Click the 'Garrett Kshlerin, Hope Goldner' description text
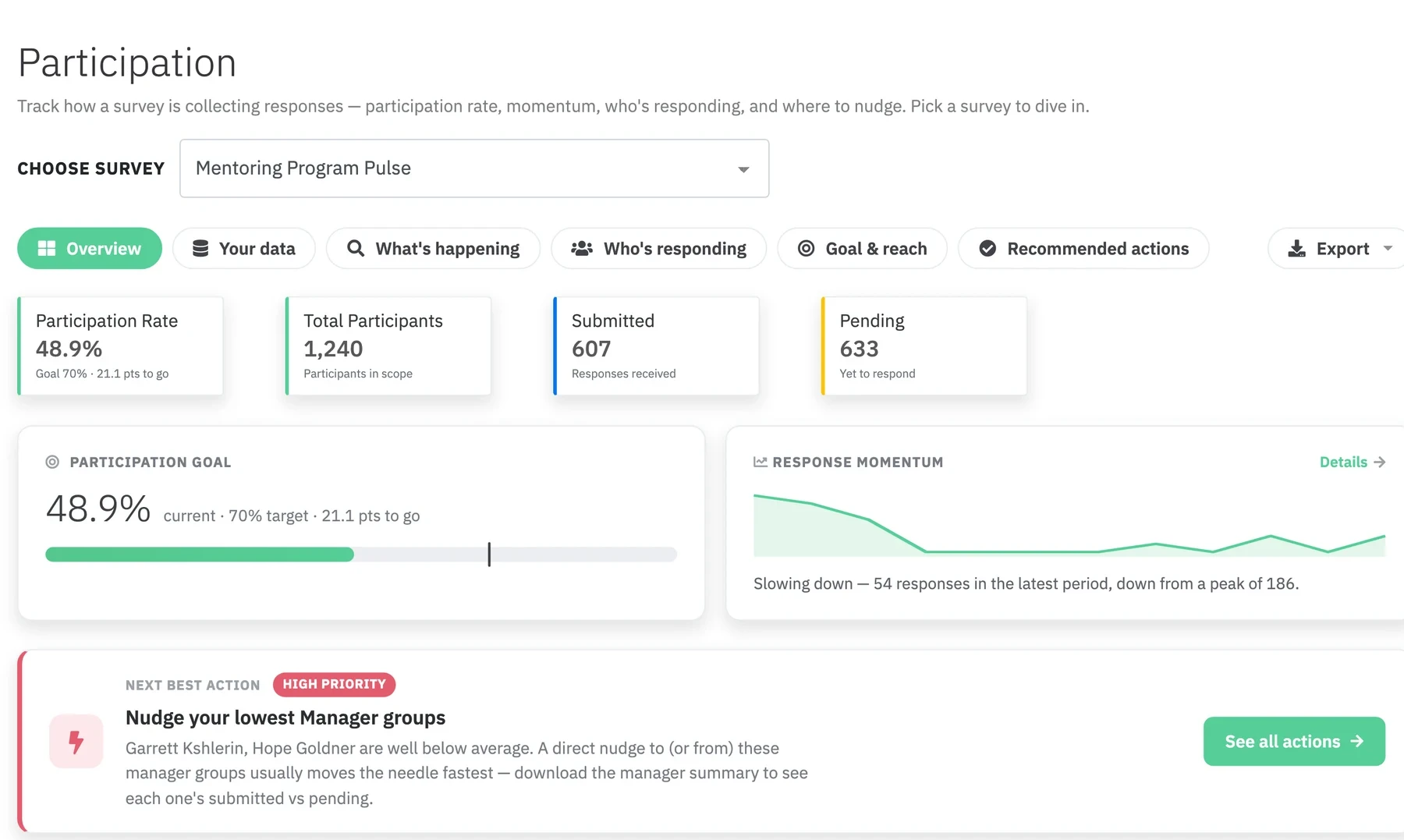The image size is (1404, 840). pos(466,773)
